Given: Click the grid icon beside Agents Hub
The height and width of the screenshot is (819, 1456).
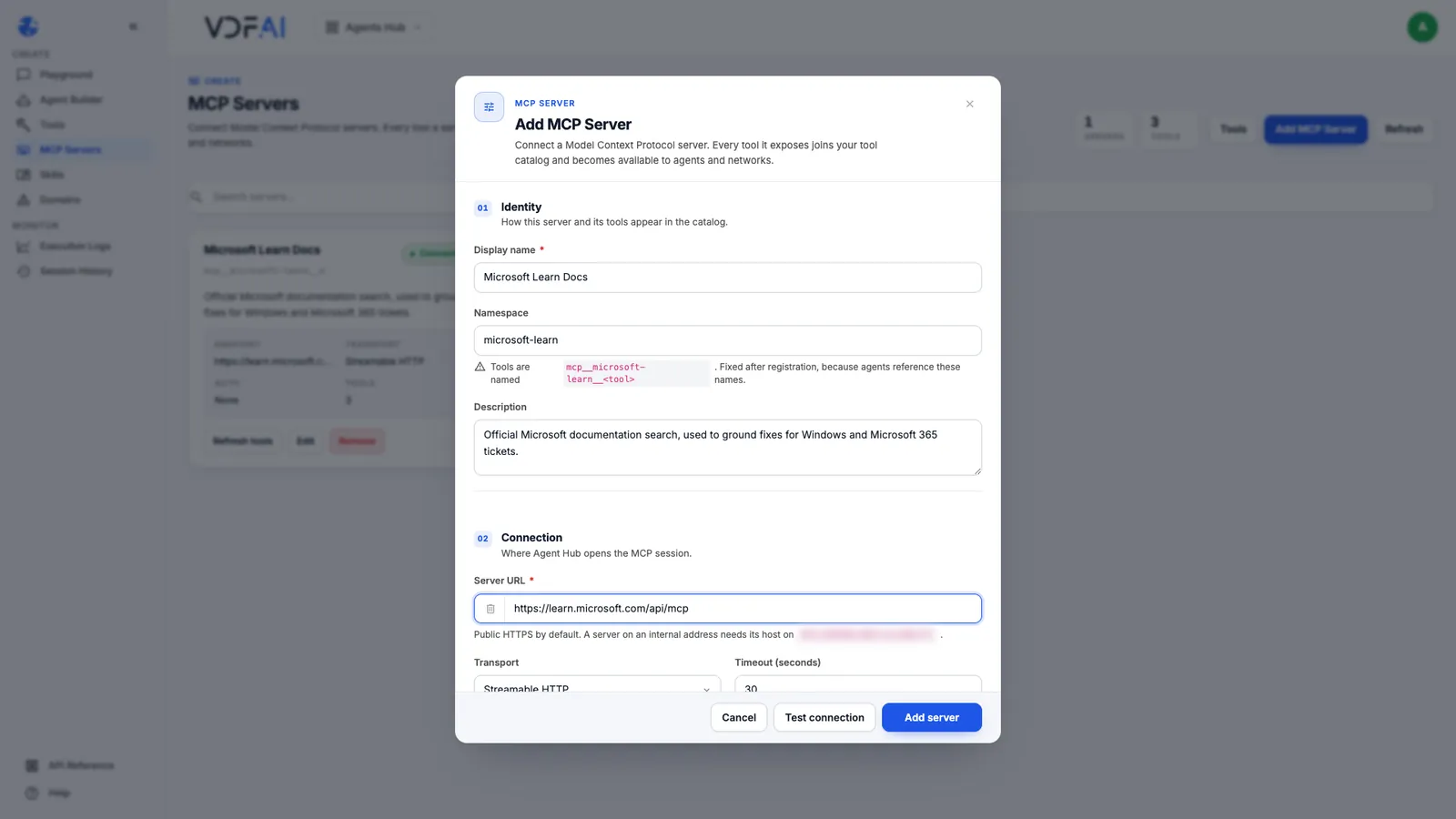Looking at the screenshot, I should 332,27.
